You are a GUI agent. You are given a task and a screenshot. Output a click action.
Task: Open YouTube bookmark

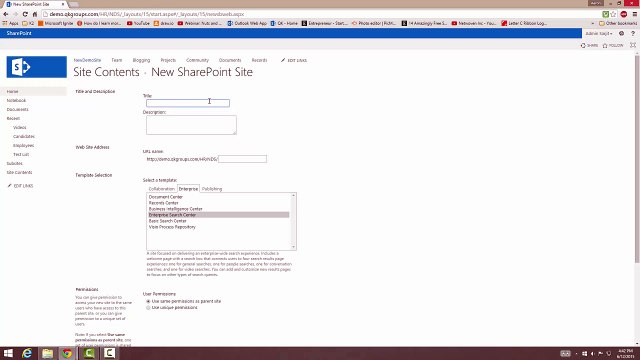coord(138,23)
